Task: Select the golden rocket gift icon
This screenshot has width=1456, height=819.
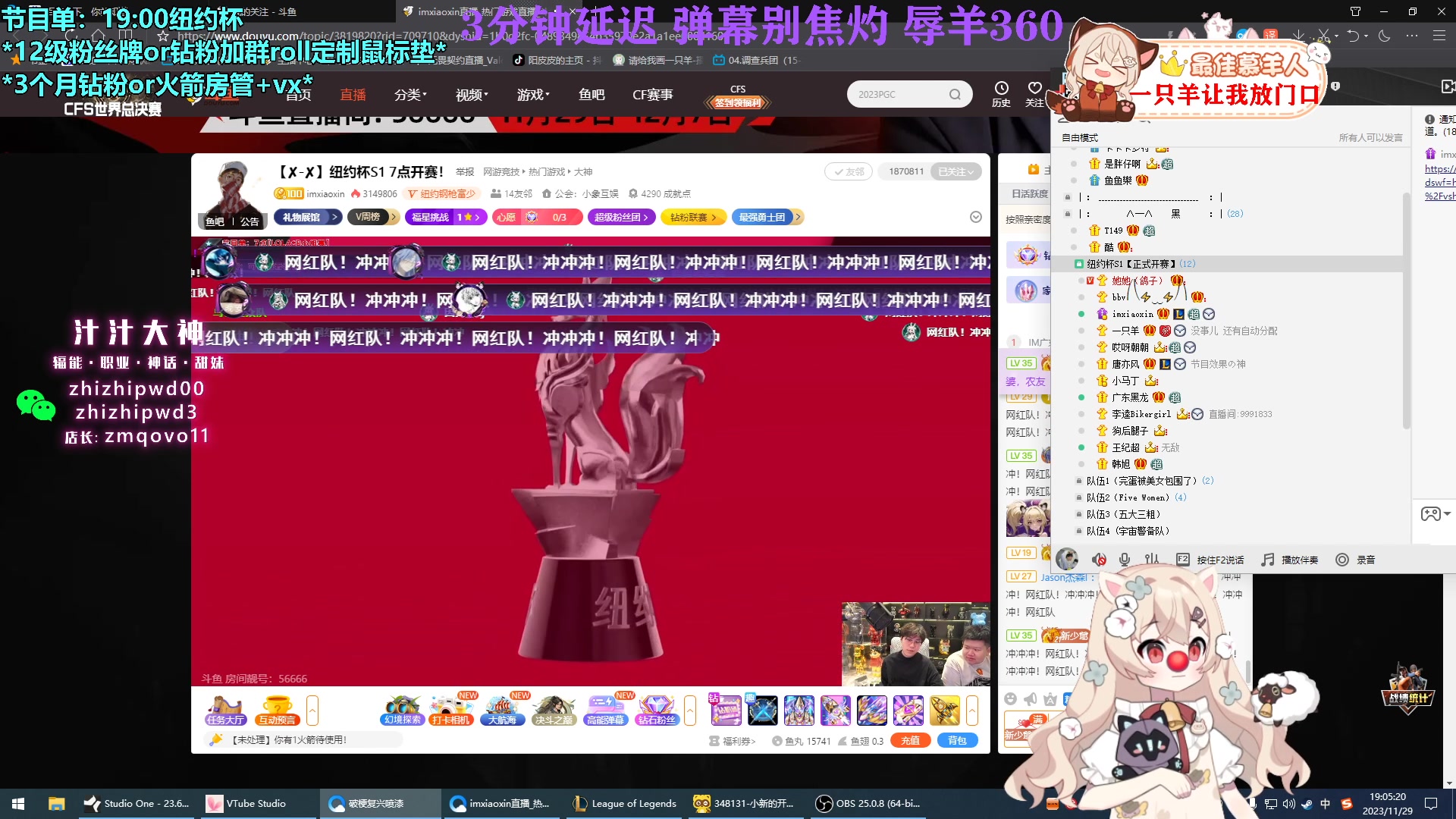Action: pos(945,711)
